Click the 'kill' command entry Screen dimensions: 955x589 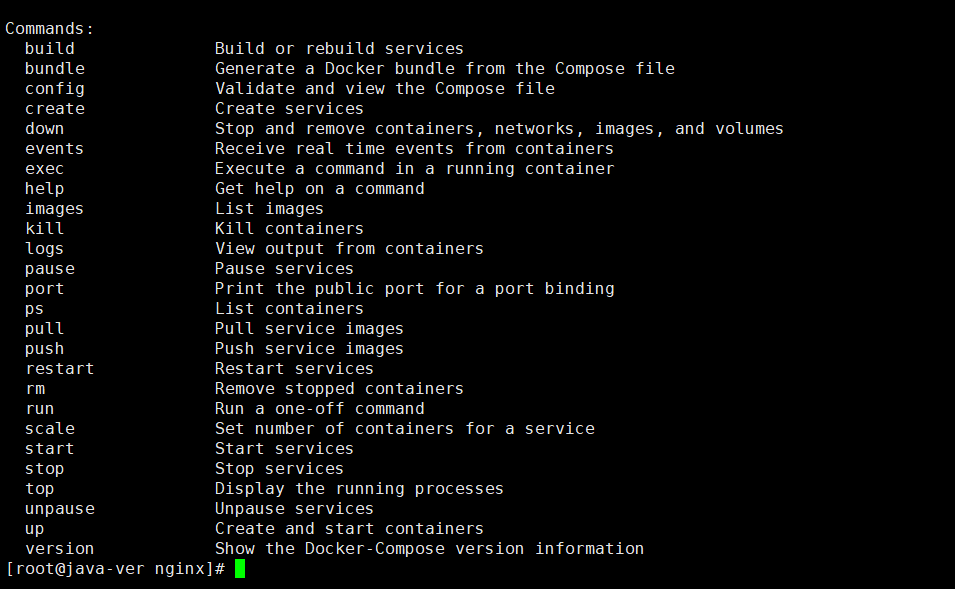pyautogui.click(x=44, y=228)
